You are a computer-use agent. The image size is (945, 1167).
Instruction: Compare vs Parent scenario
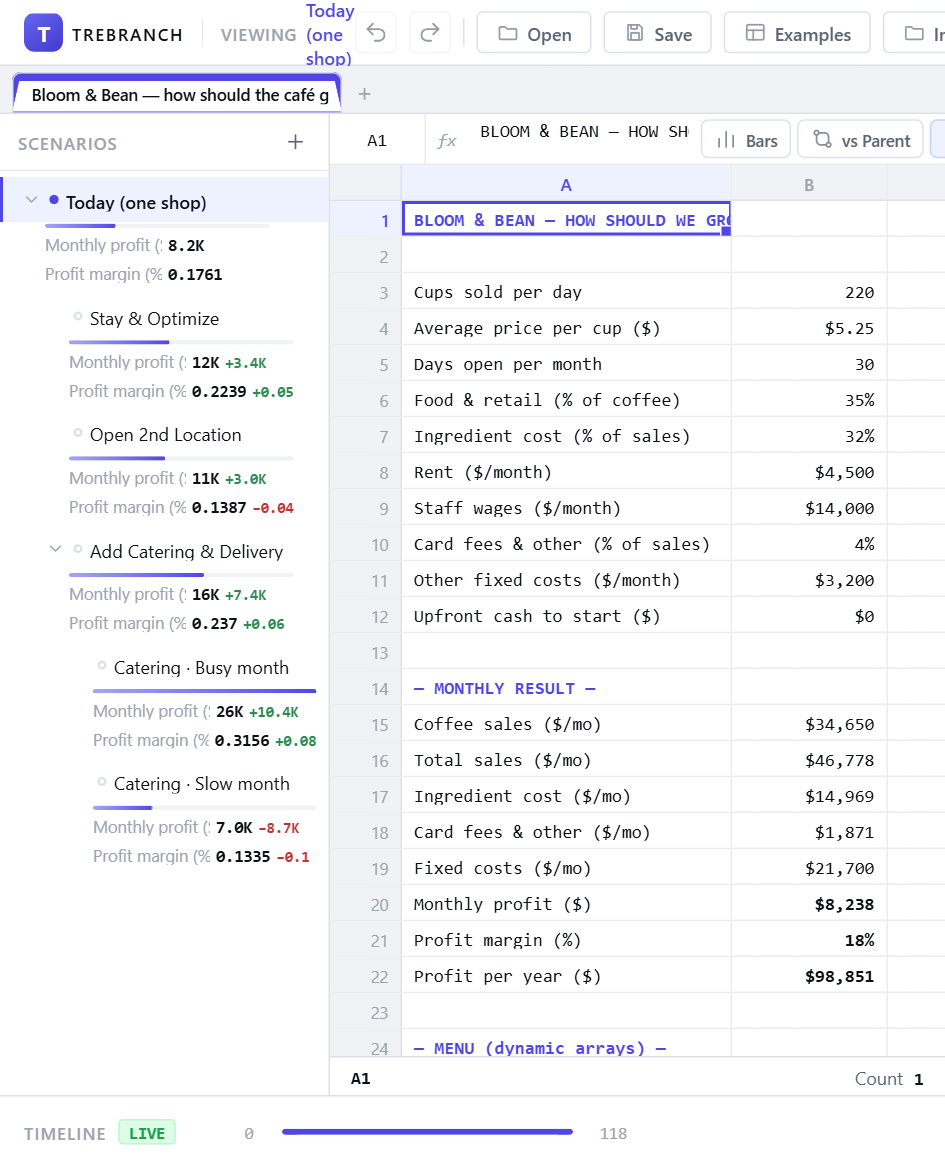click(x=860, y=140)
